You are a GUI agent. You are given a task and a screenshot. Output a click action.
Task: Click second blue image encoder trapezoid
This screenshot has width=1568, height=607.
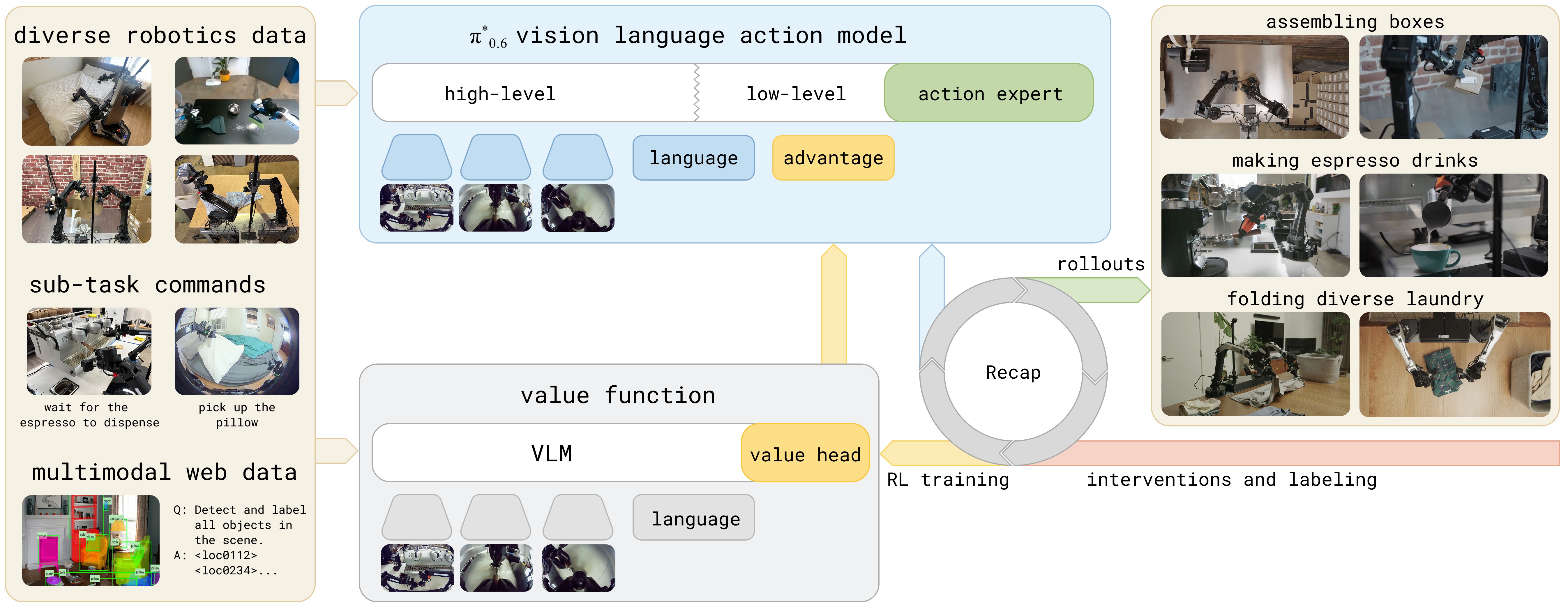(496, 157)
